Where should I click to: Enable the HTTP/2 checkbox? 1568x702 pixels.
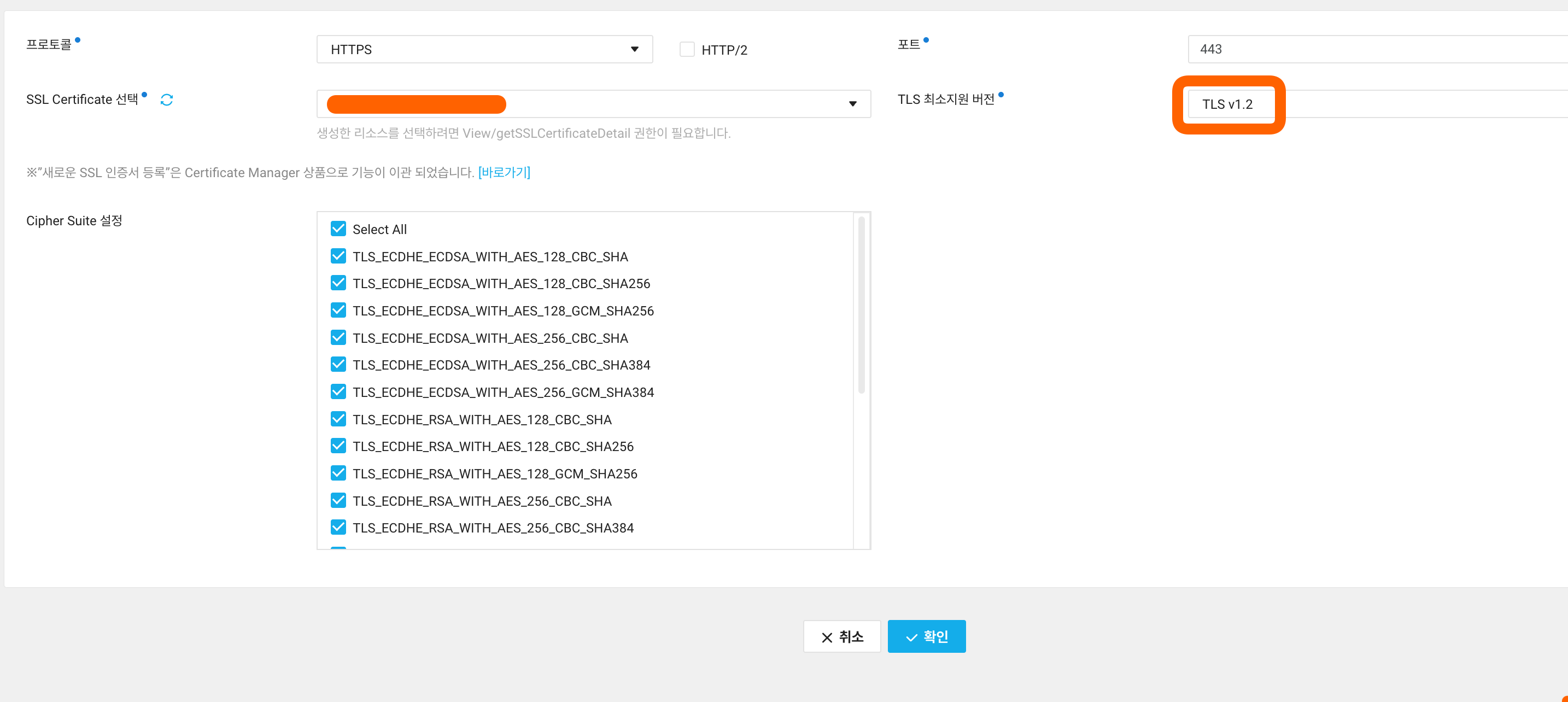tap(687, 49)
